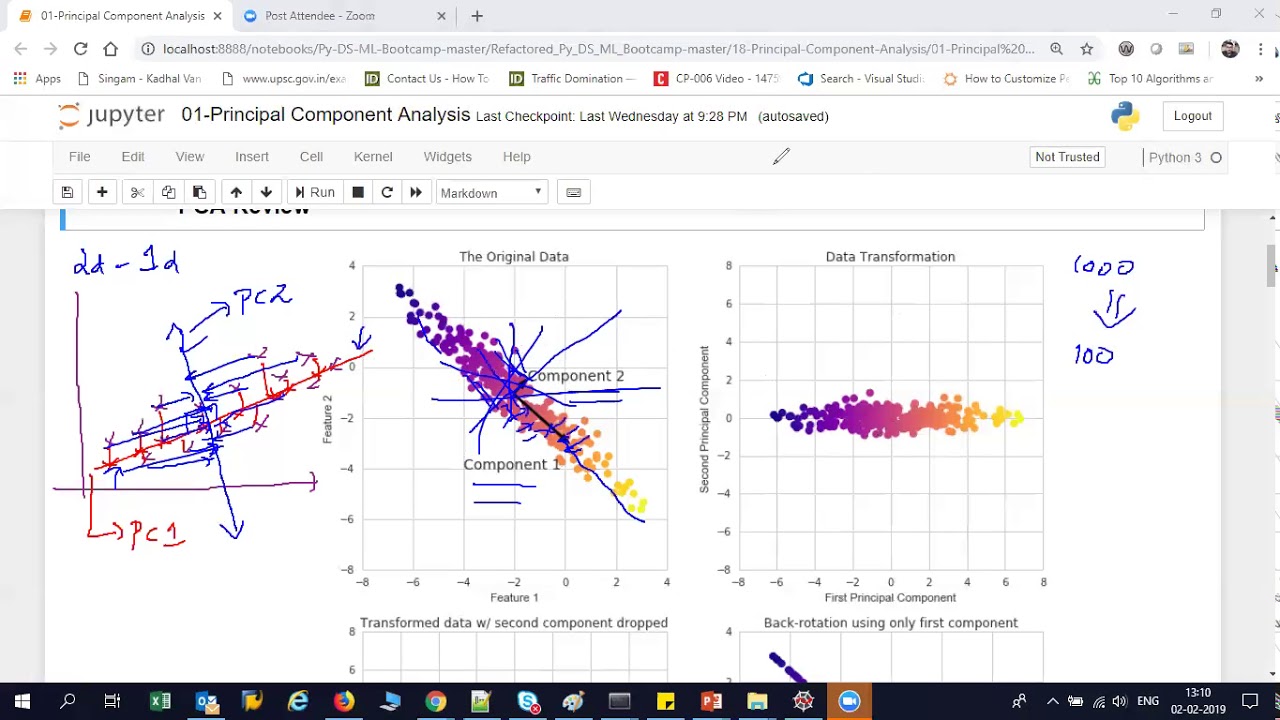Open Top 10 Algorithms bookmark
The height and width of the screenshot is (720, 1280).
click(1151, 78)
